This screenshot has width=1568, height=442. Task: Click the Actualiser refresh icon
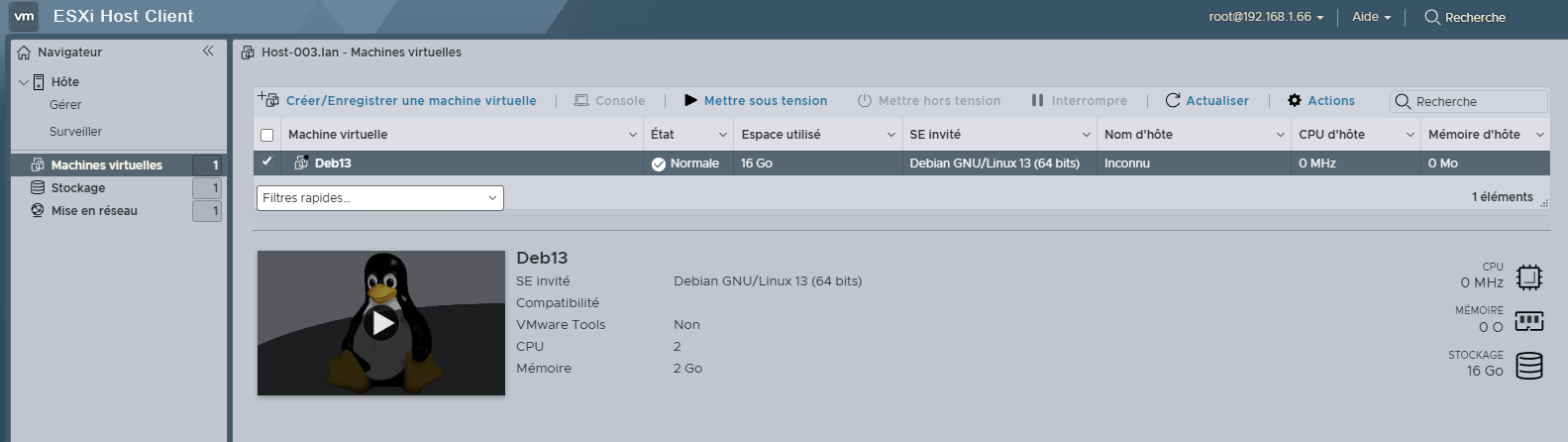pyautogui.click(x=1173, y=100)
